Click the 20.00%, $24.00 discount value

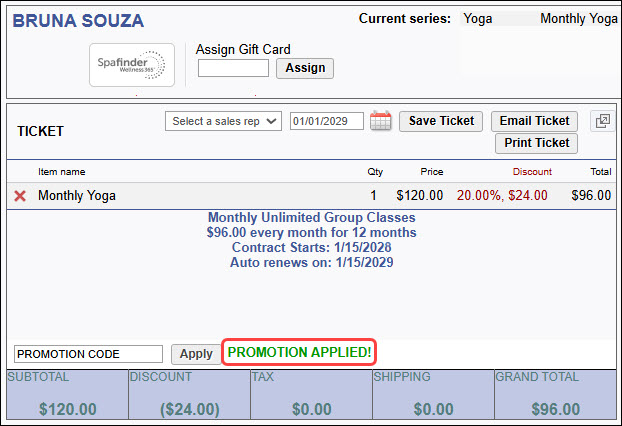coord(502,195)
